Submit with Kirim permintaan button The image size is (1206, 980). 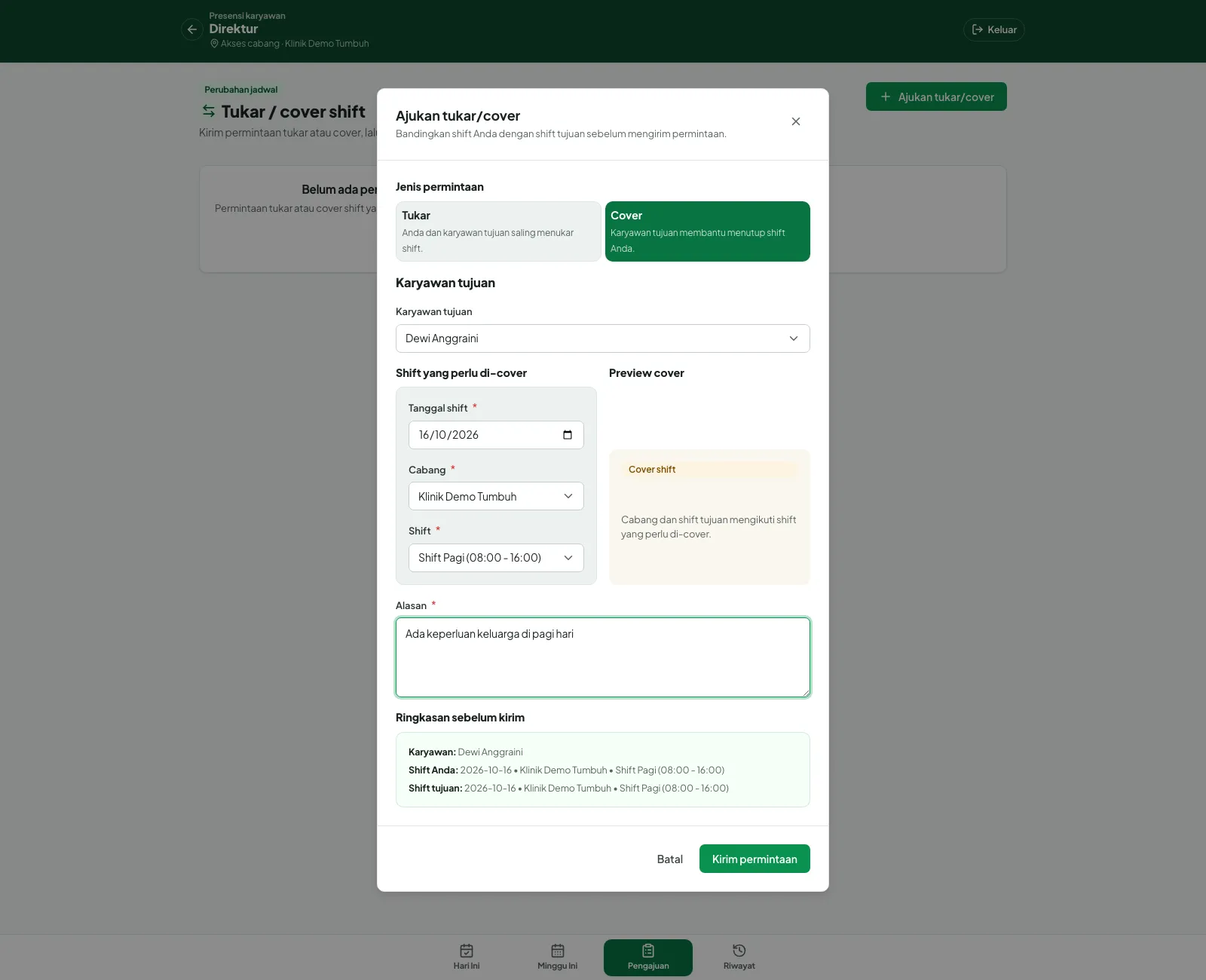pos(755,859)
